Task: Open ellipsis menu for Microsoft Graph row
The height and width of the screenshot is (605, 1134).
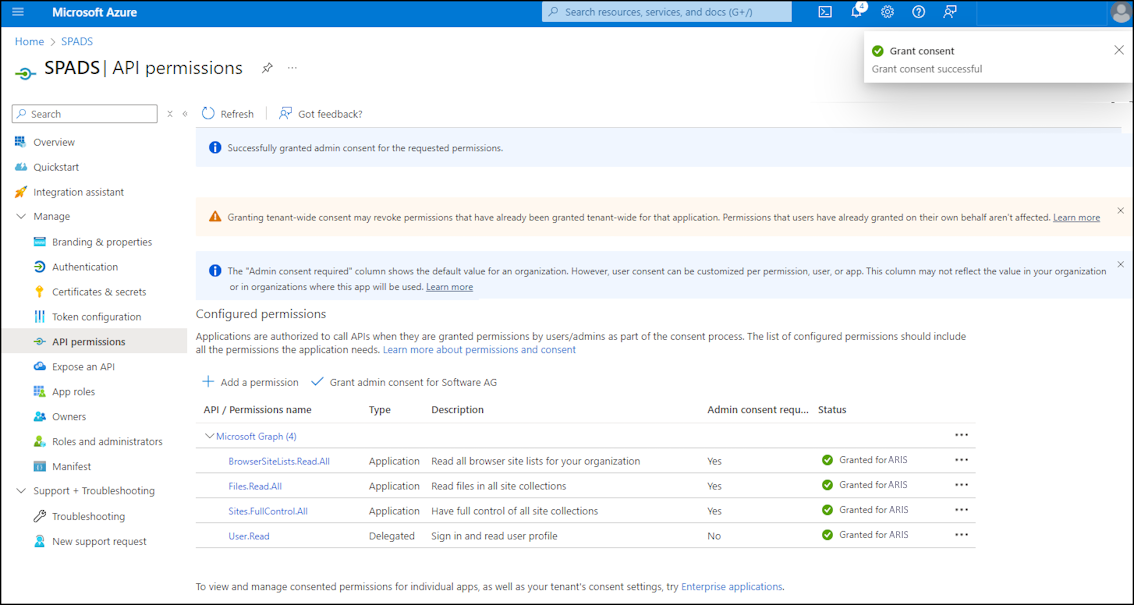Action: coord(961,434)
